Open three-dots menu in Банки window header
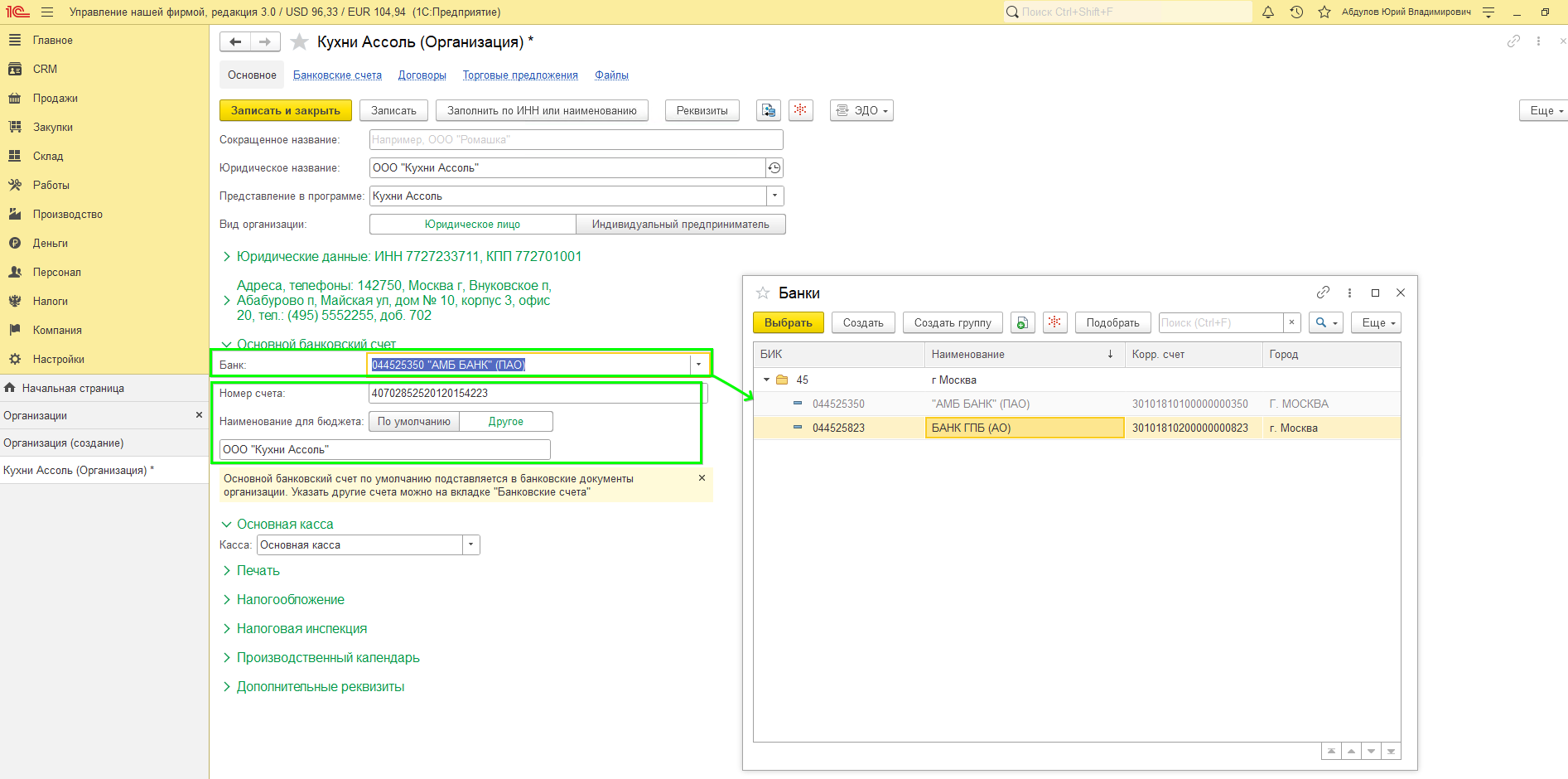Screen dimensions: 1568x779 pos(1349,293)
